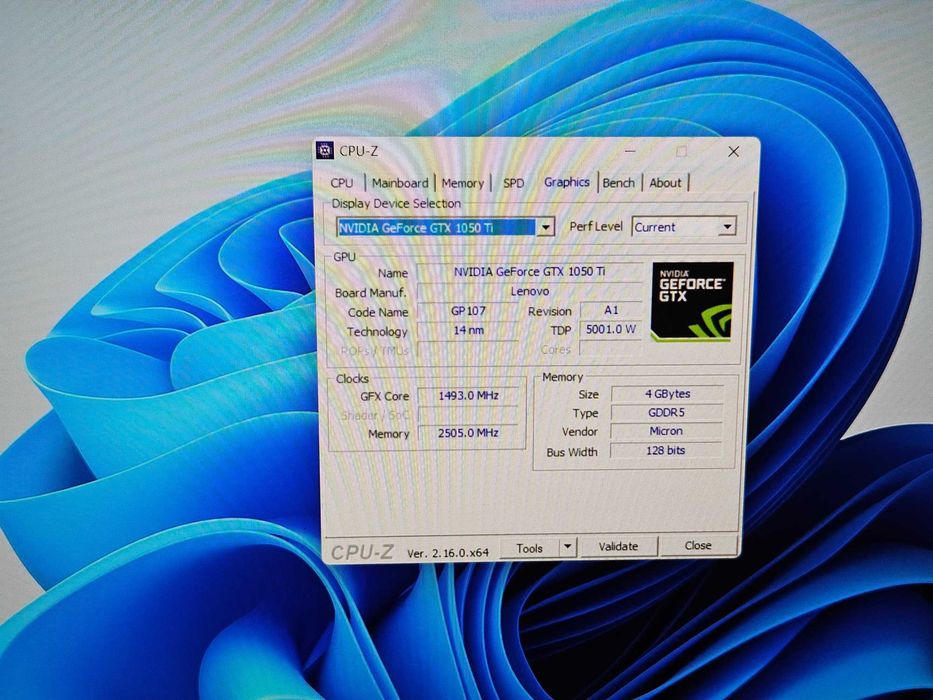Switch to the CPU tab
The width and height of the screenshot is (933, 700).
[342, 183]
